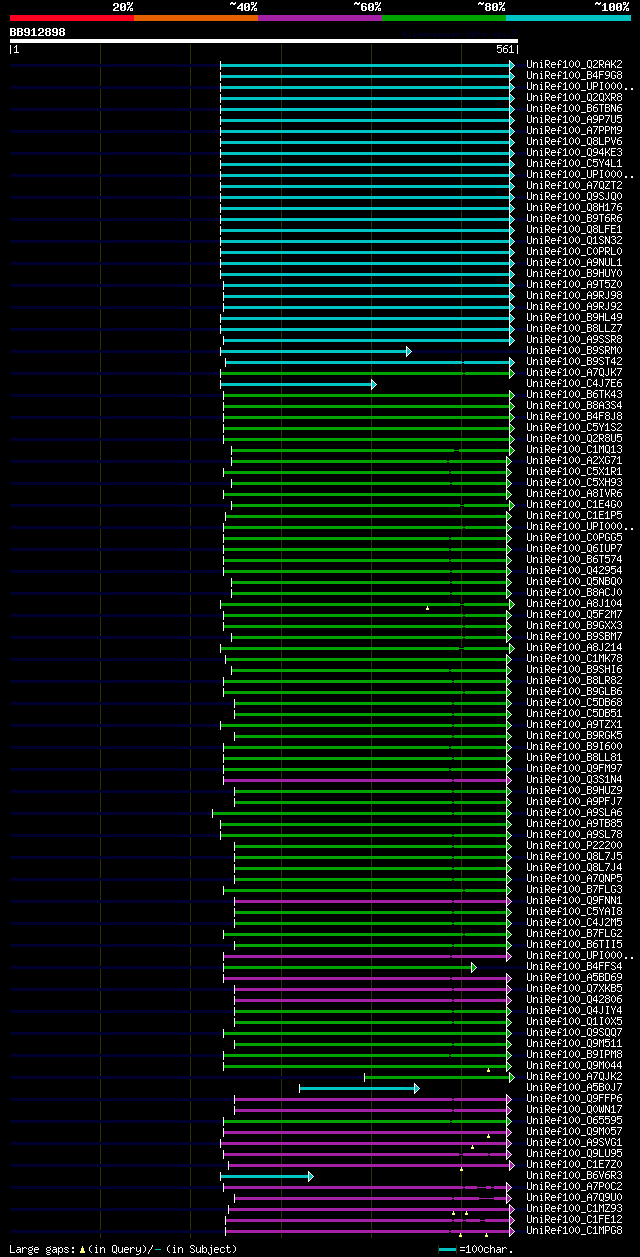This screenshot has height=1257, width=640.
Task: Open hit UniRef100_A9P7U5
Action: pyautogui.click(x=574, y=119)
